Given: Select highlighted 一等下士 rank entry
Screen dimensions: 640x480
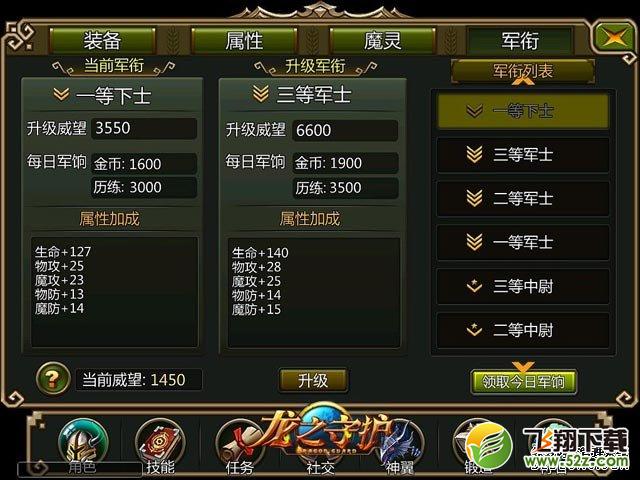Looking at the screenshot, I should (523, 111).
